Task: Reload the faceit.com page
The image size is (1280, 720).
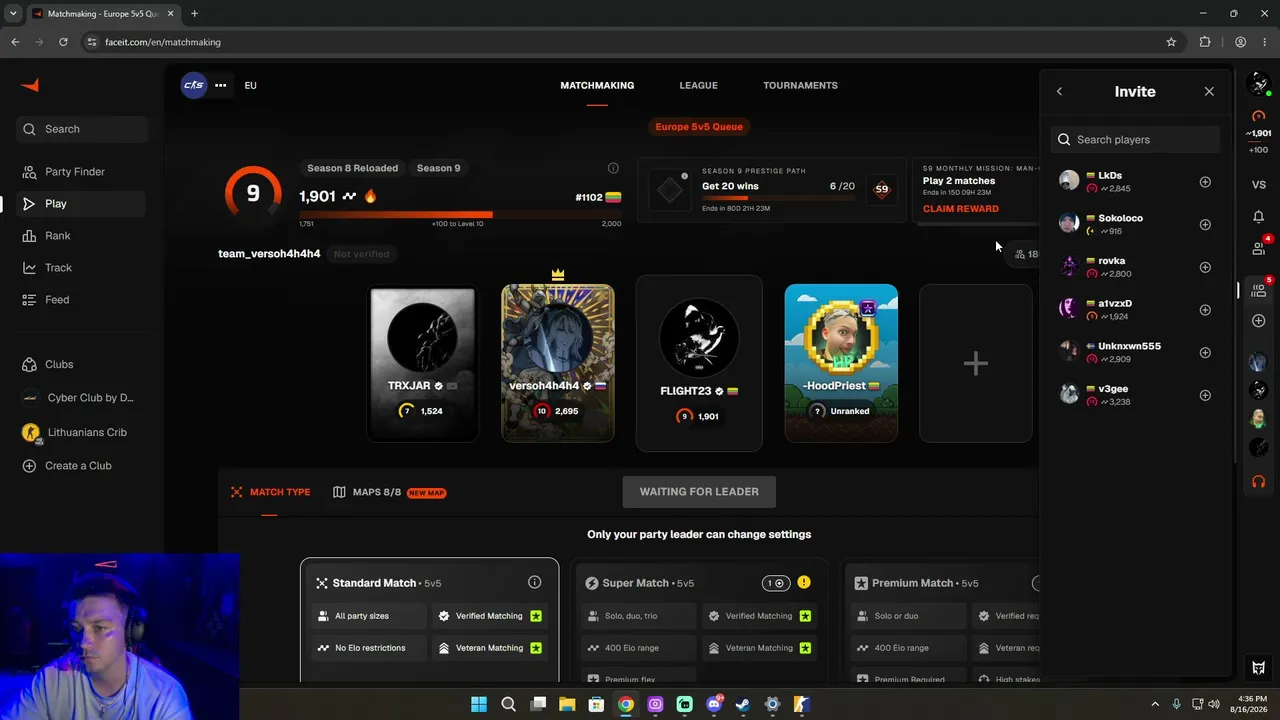Action: pos(63,42)
